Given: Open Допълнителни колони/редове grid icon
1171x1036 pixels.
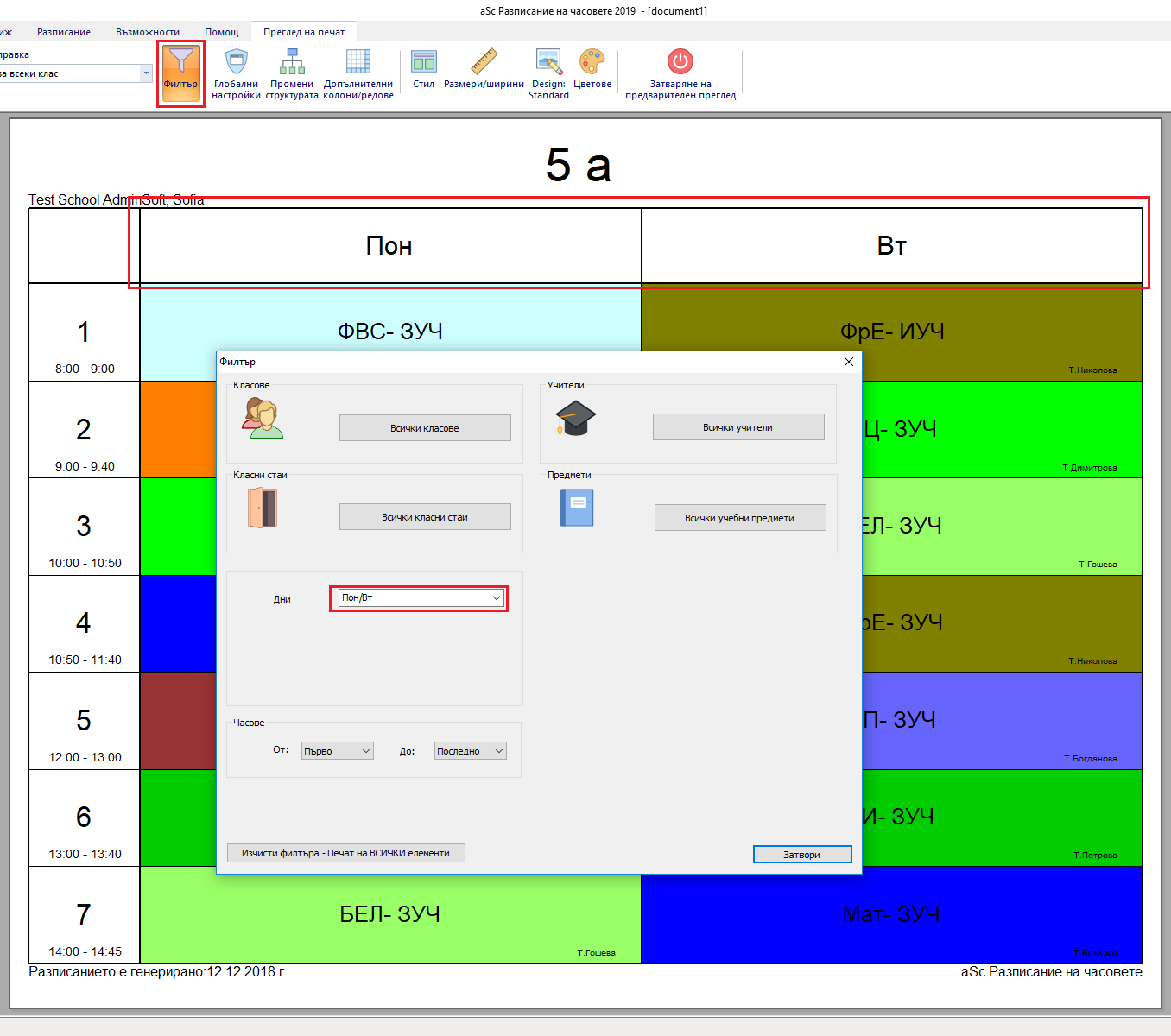Looking at the screenshot, I should click(358, 62).
